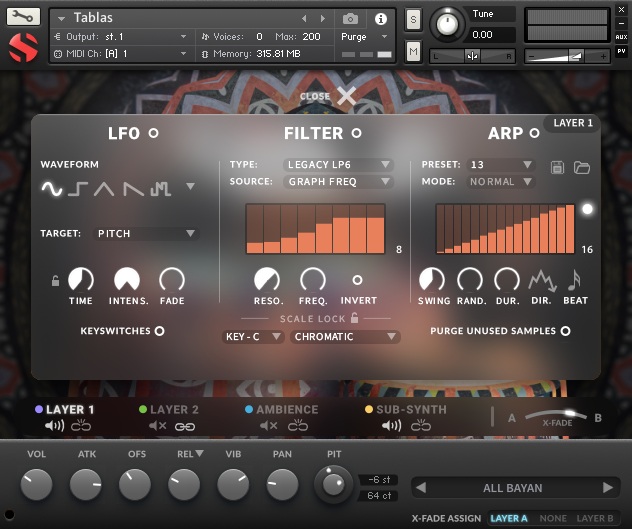Select the sawtooth LFO waveform
Image resolution: width=632 pixels, height=529 pixels.
pos(133,189)
